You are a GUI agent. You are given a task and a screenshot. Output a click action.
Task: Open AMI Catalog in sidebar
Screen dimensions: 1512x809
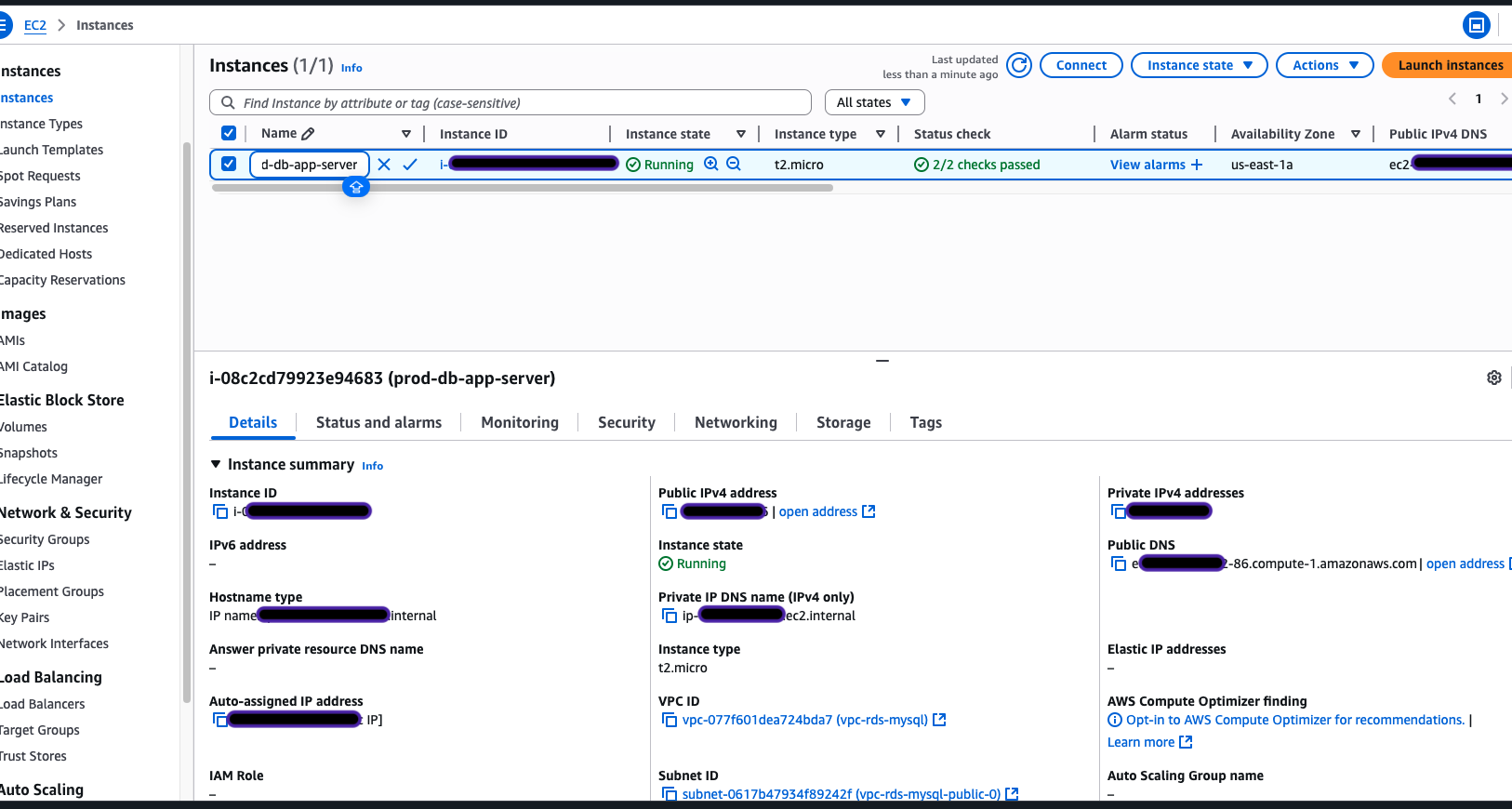(33, 366)
